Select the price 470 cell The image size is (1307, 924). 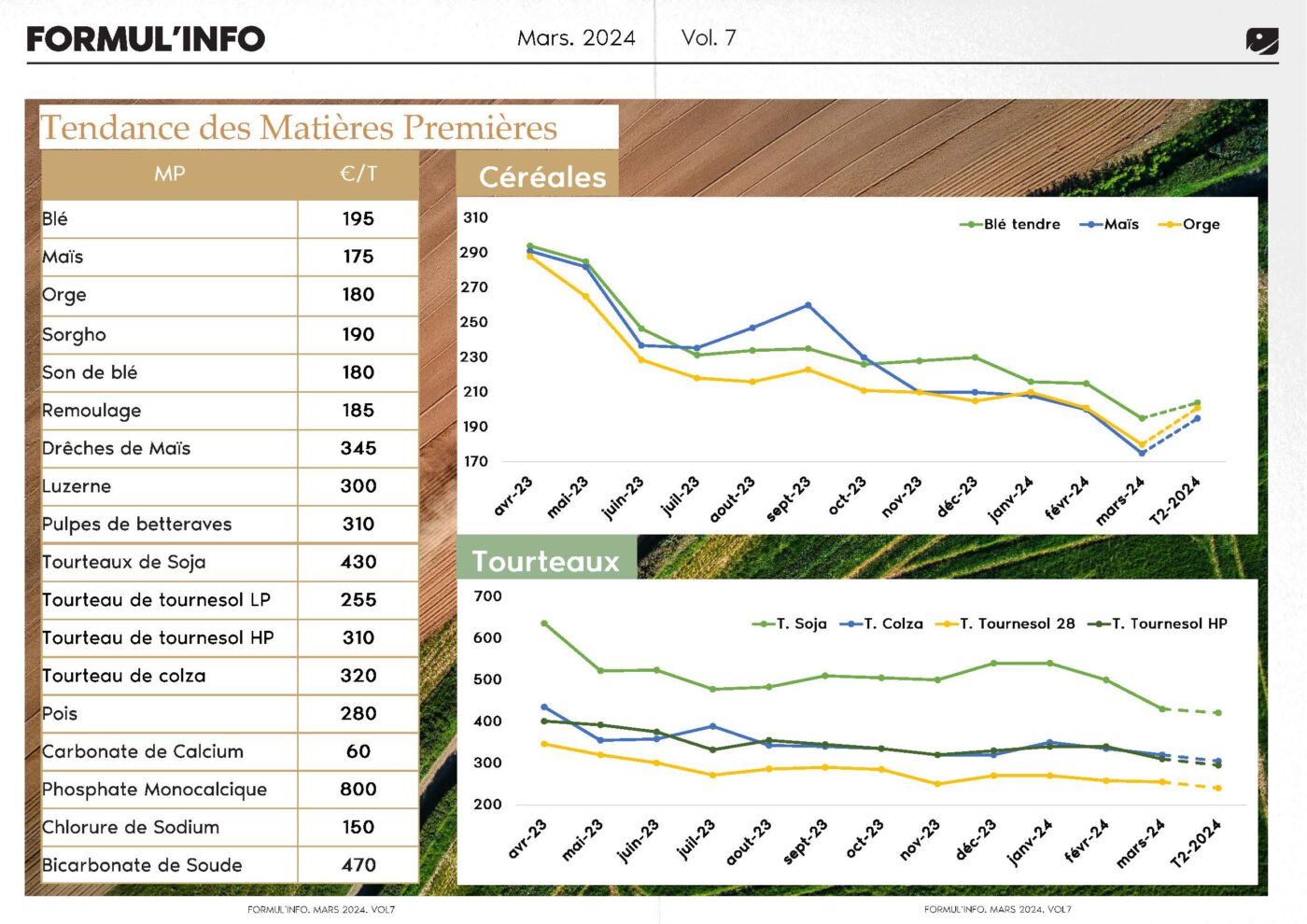(358, 865)
